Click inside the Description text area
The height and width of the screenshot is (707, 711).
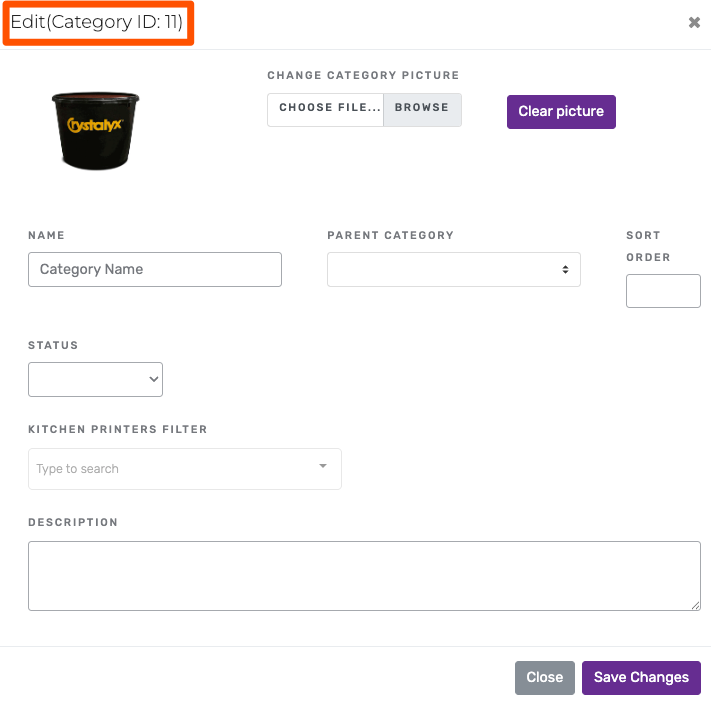[x=364, y=575]
